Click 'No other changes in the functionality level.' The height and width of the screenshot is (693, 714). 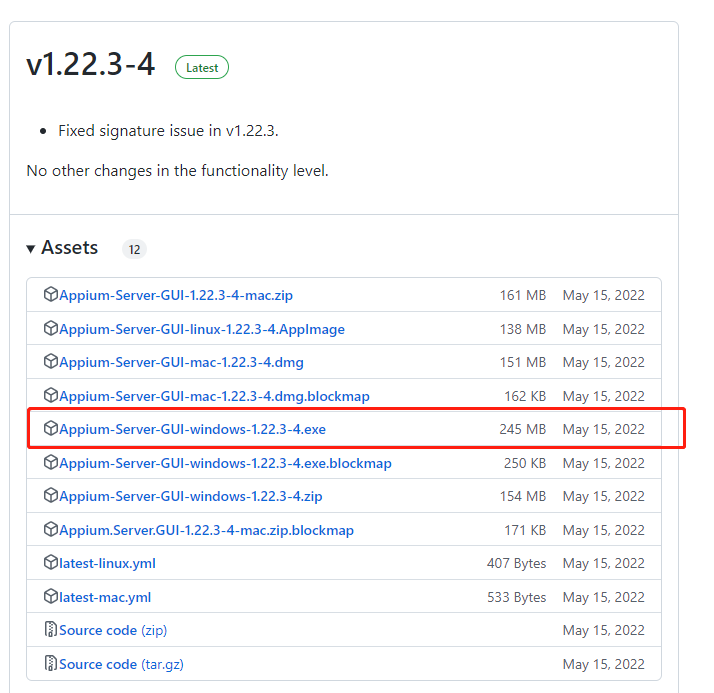(x=178, y=171)
